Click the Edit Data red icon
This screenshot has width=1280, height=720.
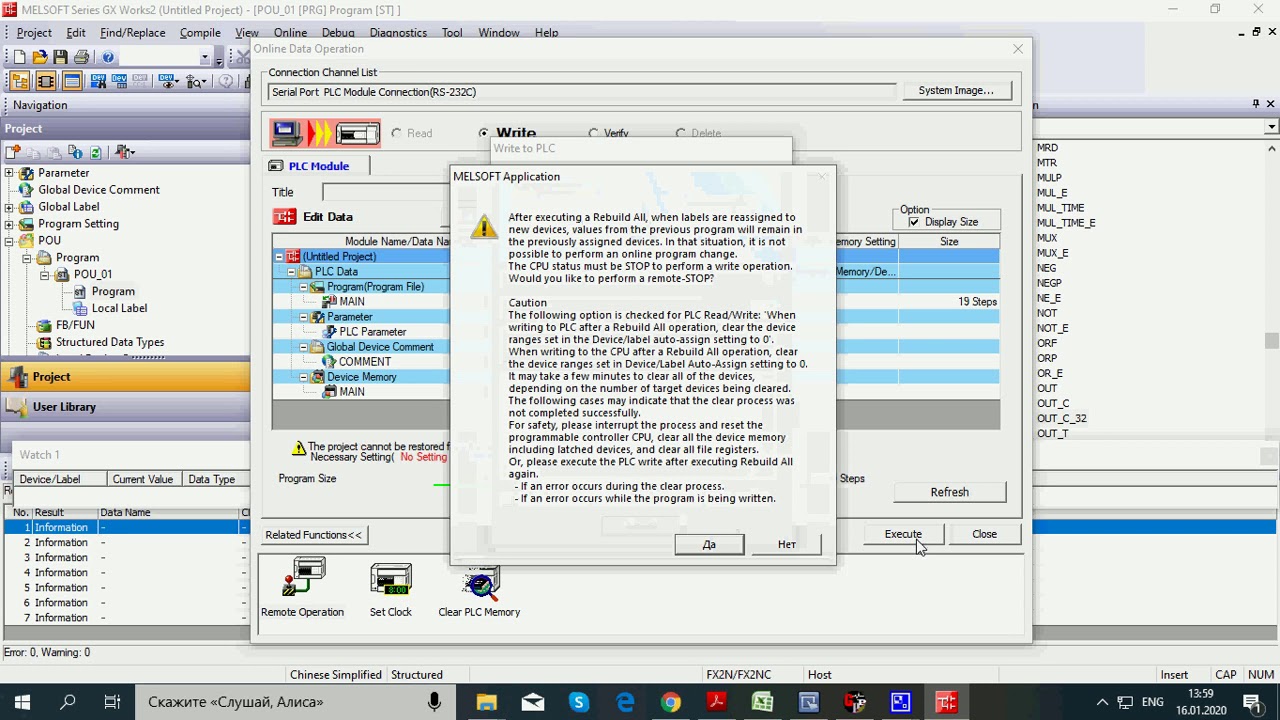coord(285,217)
